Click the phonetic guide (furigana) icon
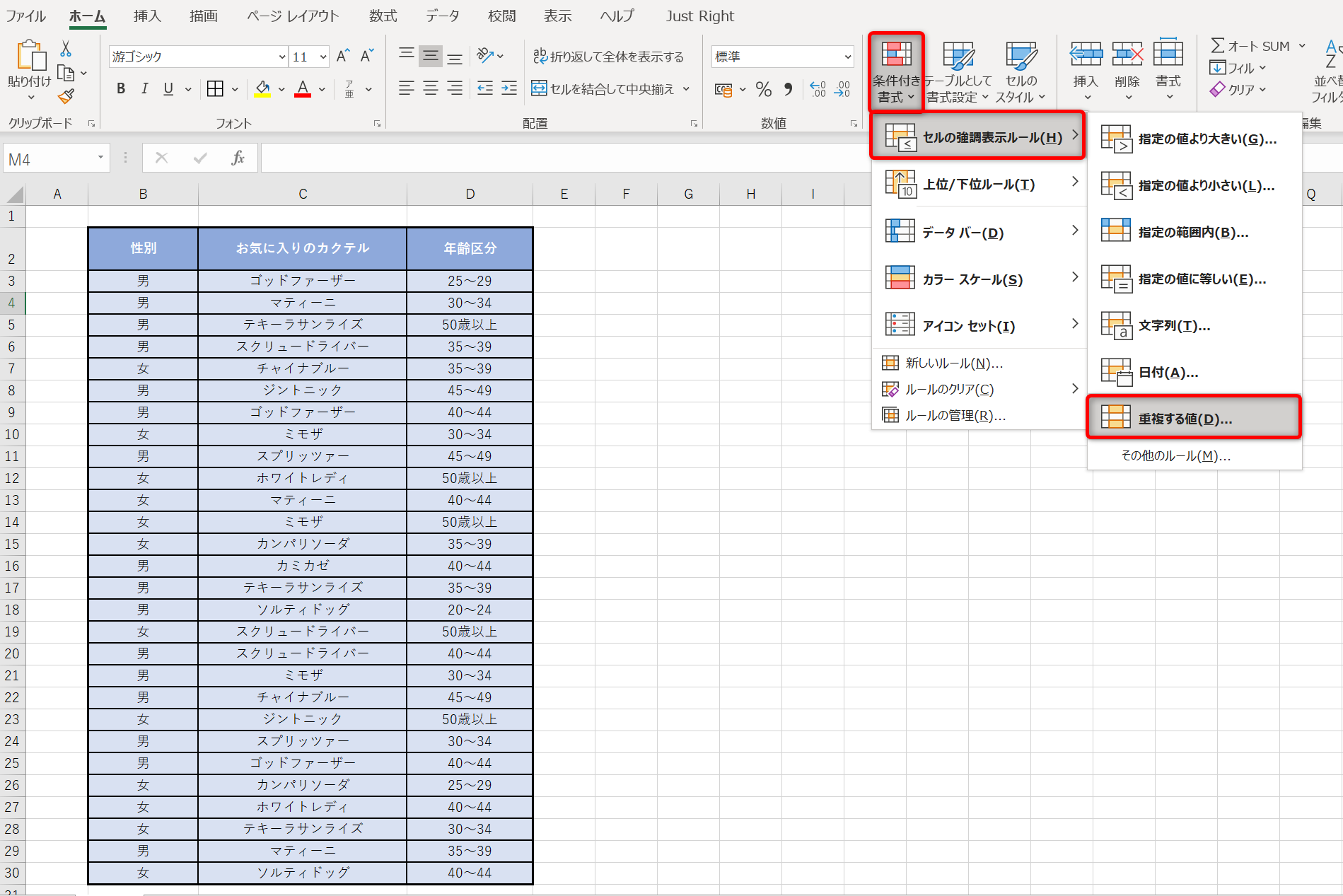This screenshot has height=896, width=1343. (349, 88)
